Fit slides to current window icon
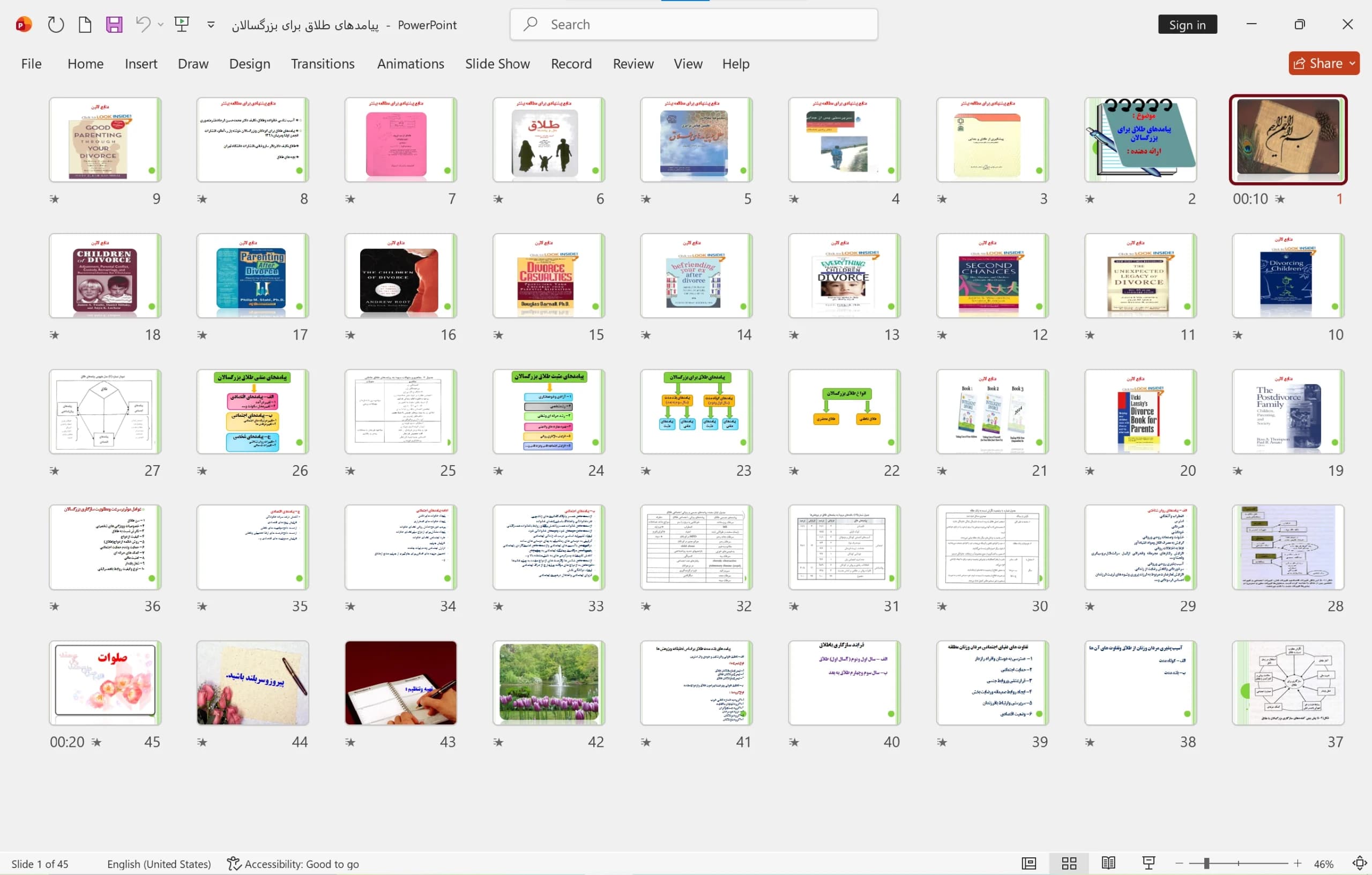This screenshot has width=1372, height=875. point(1360,864)
